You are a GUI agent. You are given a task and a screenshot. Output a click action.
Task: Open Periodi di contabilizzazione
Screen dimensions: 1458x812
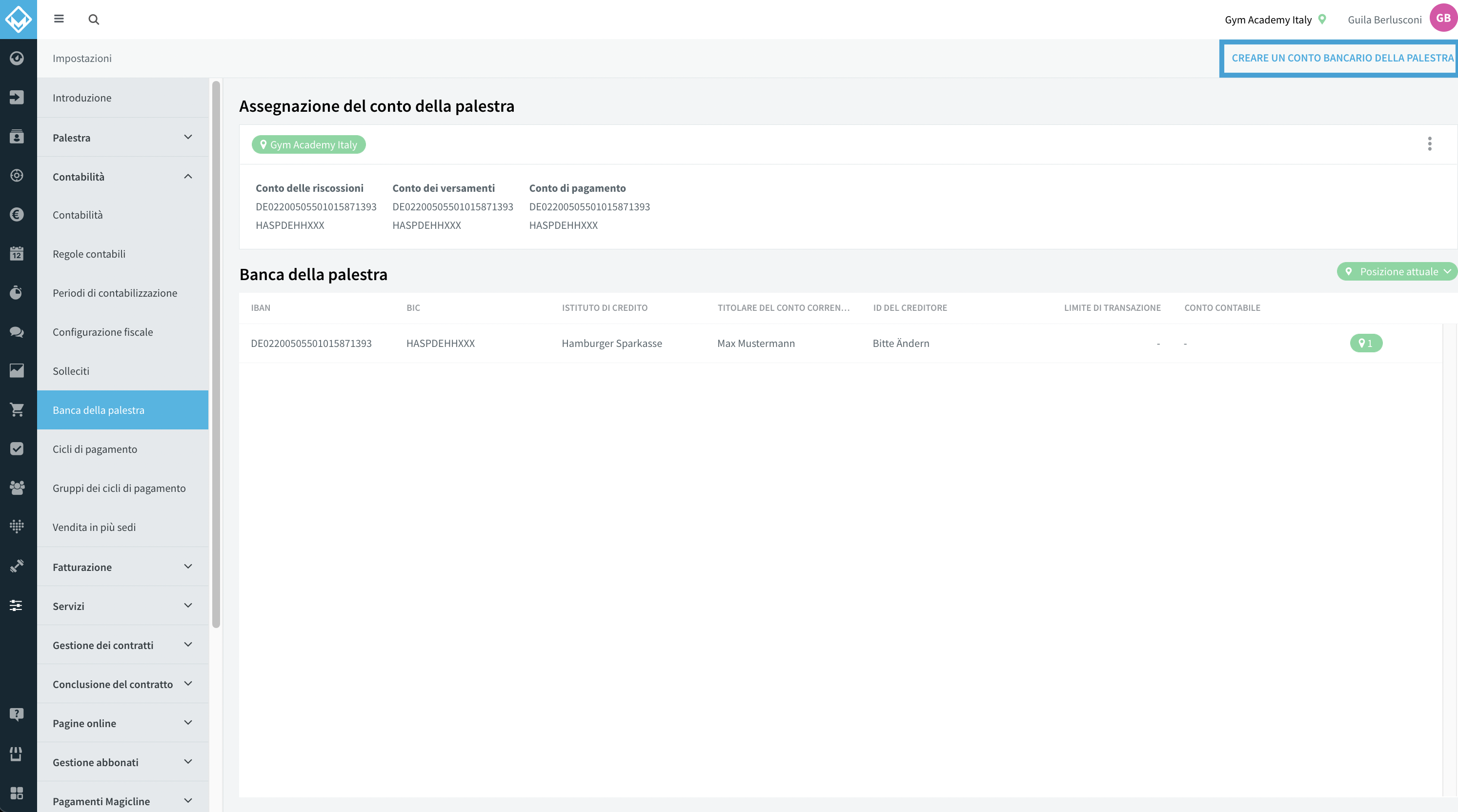123,293
